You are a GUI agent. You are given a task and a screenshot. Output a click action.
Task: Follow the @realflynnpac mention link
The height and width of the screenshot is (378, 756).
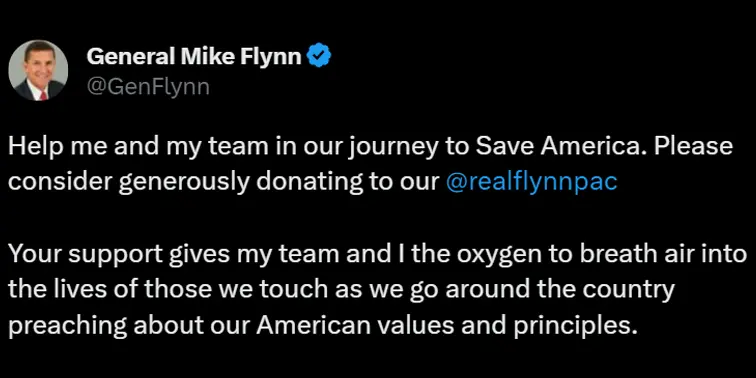click(531, 181)
